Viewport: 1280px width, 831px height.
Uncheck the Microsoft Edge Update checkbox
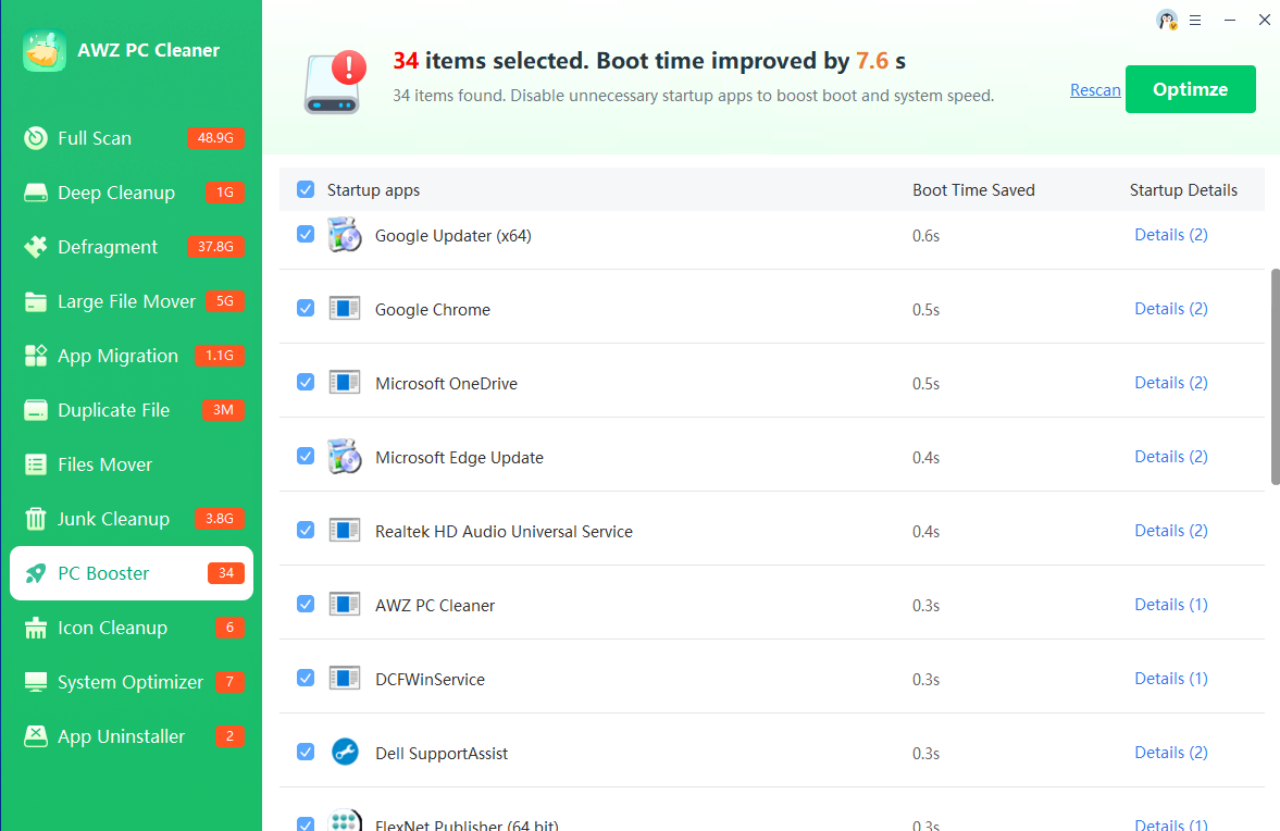306,456
